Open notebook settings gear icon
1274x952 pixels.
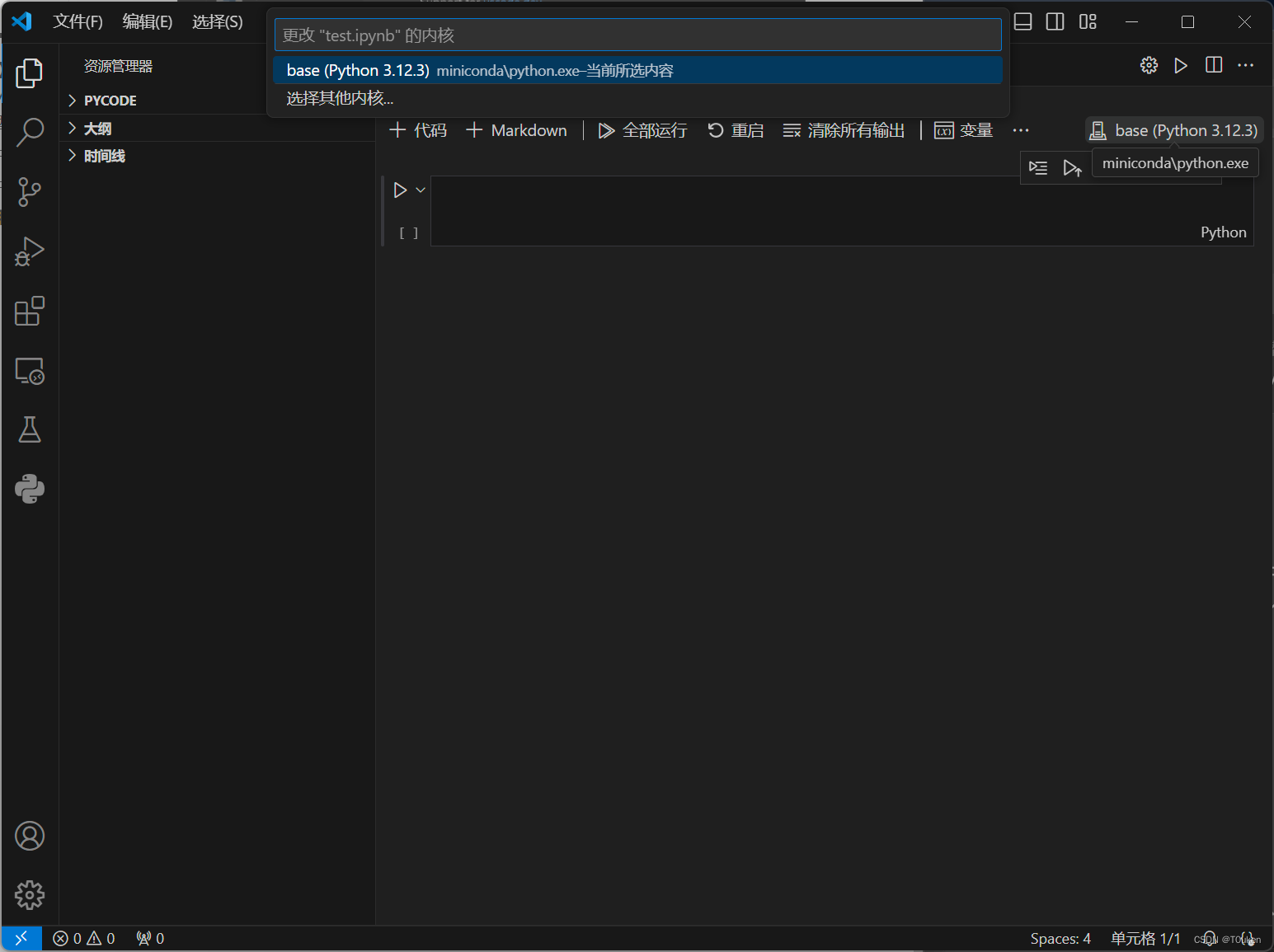[x=1148, y=64]
